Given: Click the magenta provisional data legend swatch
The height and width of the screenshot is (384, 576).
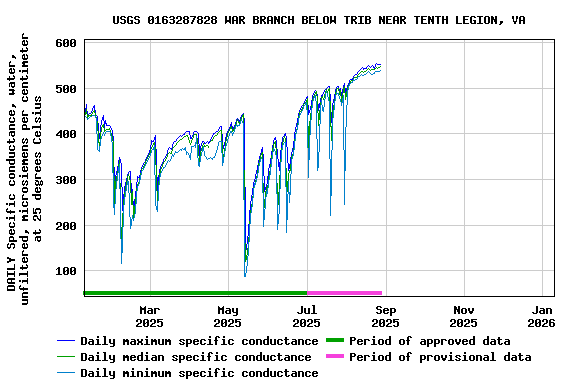Looking at the screenshot, I should point(335,356).
